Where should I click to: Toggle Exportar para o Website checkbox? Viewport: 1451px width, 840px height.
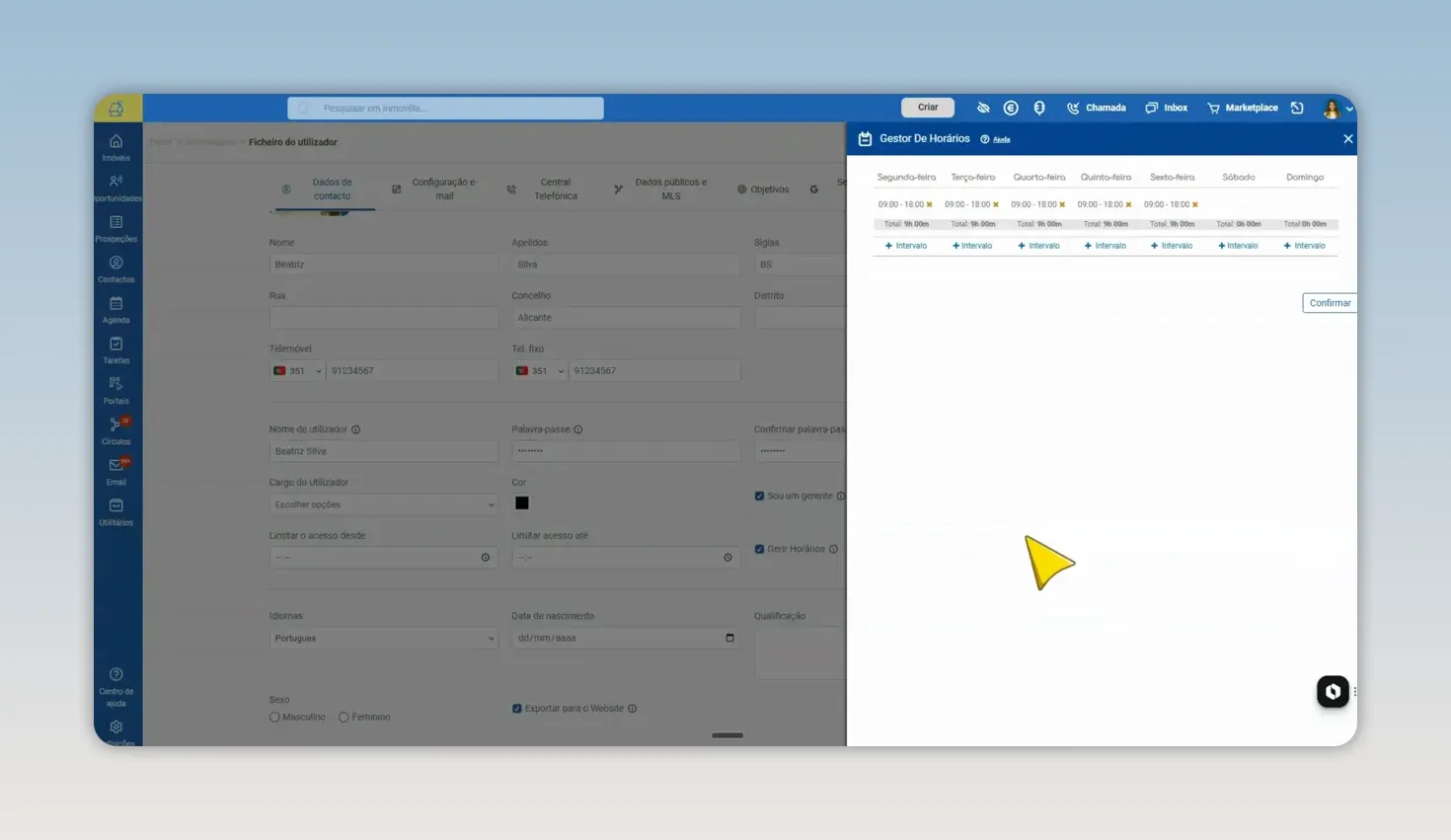coord(516,708)
